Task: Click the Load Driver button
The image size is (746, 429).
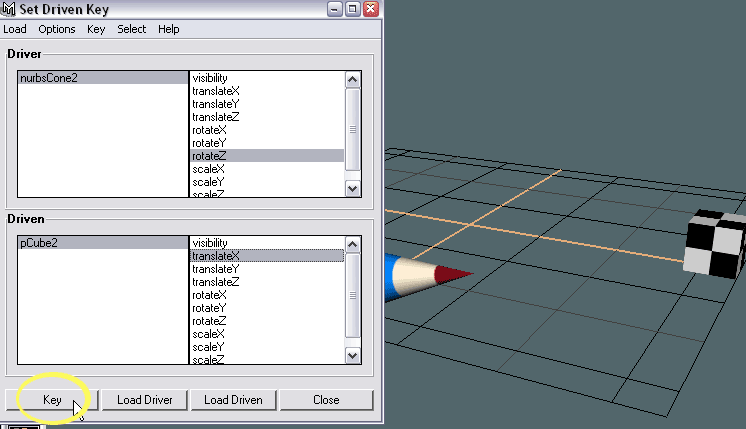Action: tap(145, 400)
